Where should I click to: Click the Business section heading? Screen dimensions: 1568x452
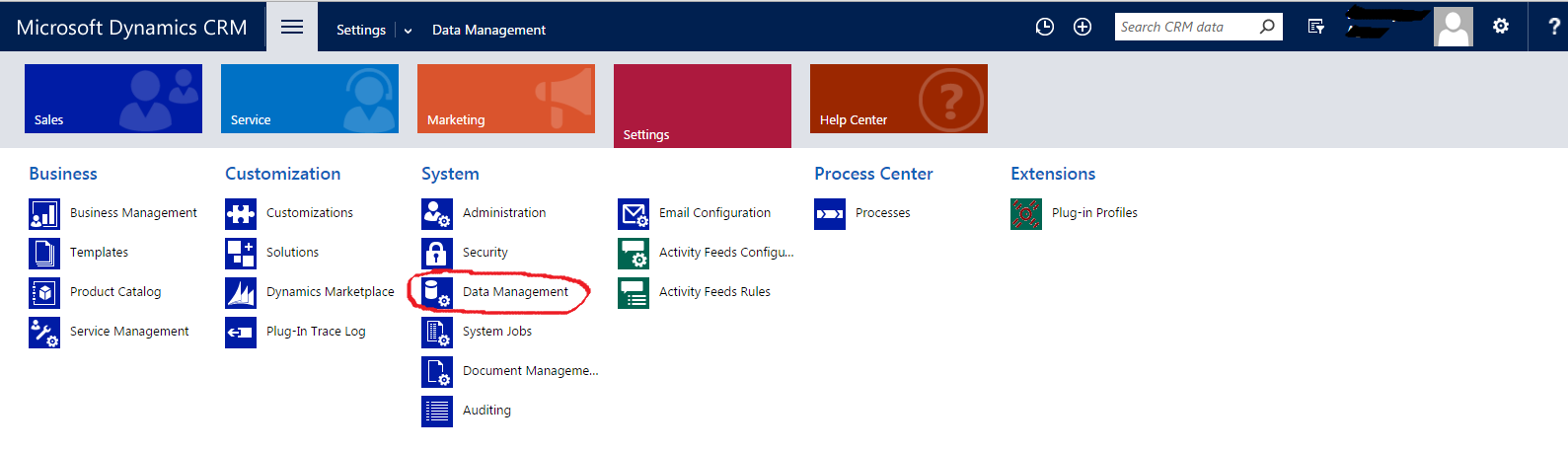pos(63,174)
